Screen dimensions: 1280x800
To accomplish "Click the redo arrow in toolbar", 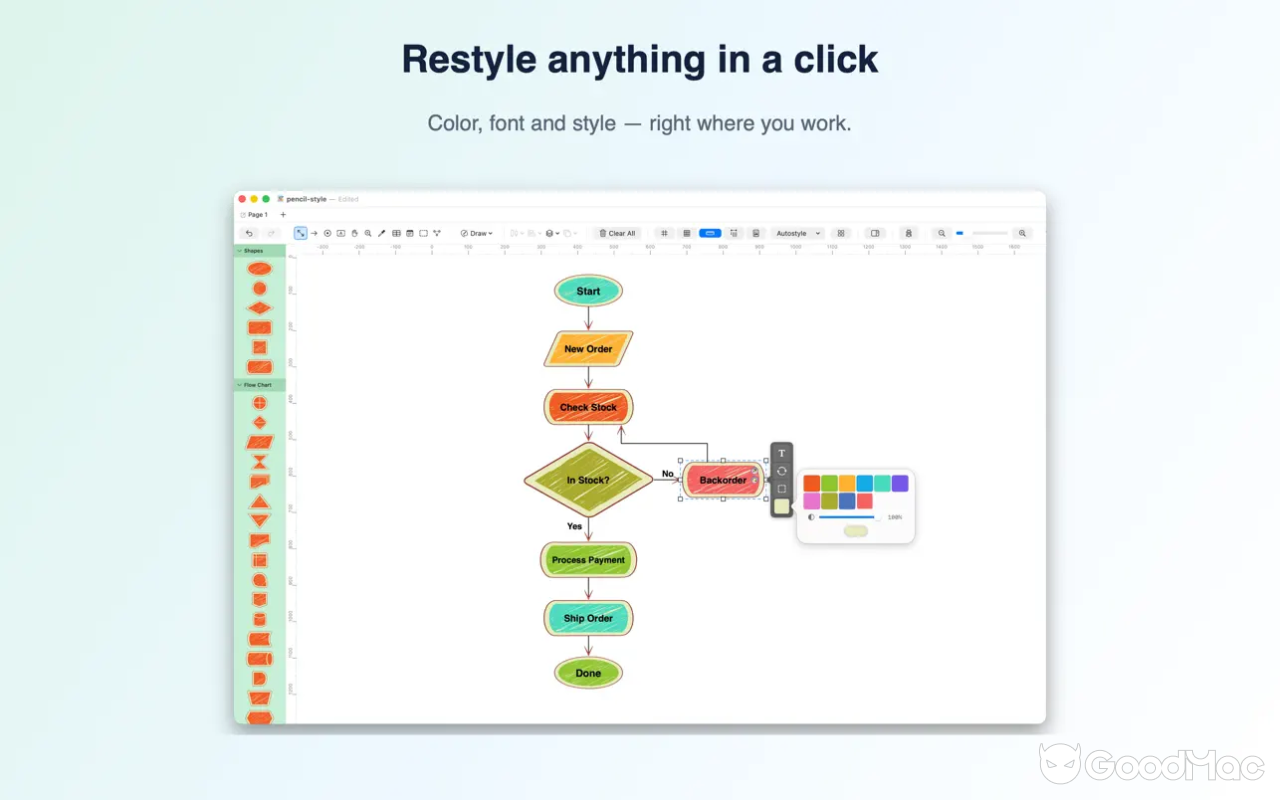I will pos(271,233).
